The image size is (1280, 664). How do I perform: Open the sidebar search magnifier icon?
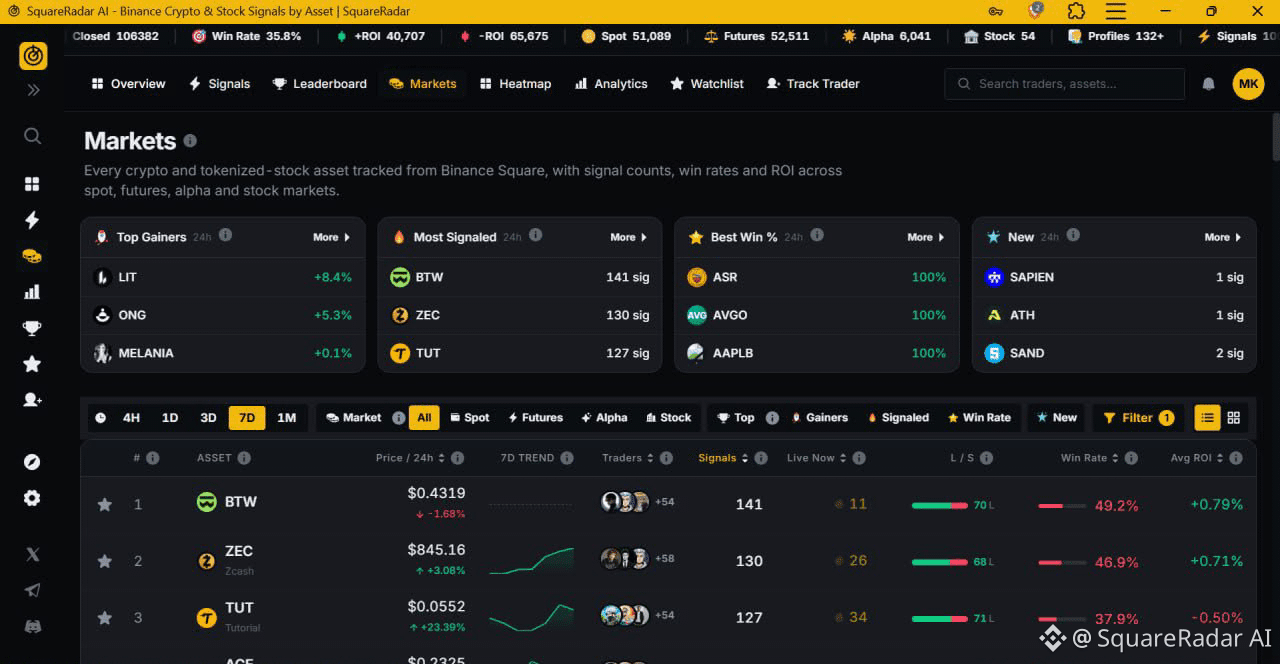(32, 136)
